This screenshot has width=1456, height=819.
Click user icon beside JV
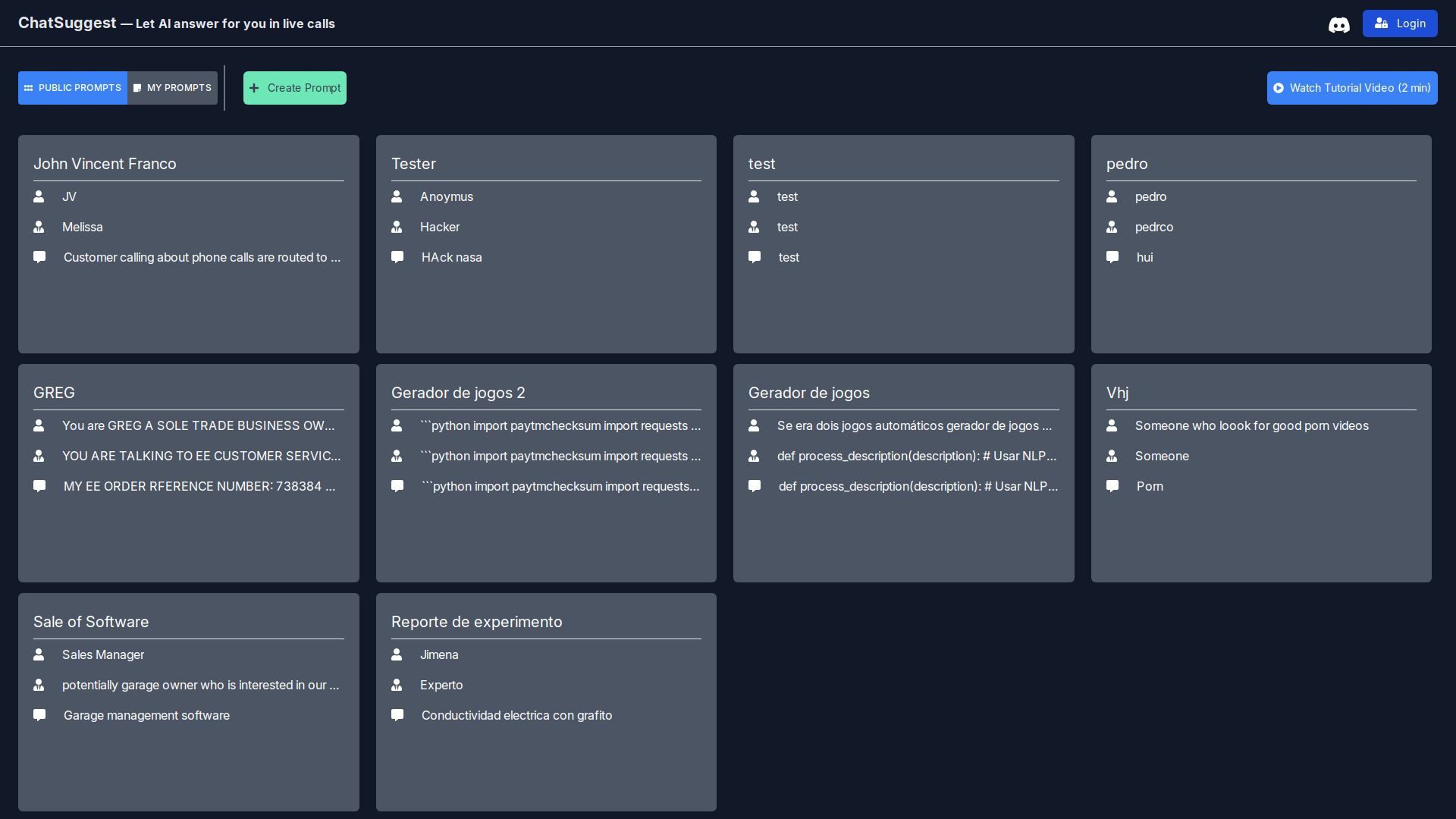[x=39, y=196]
